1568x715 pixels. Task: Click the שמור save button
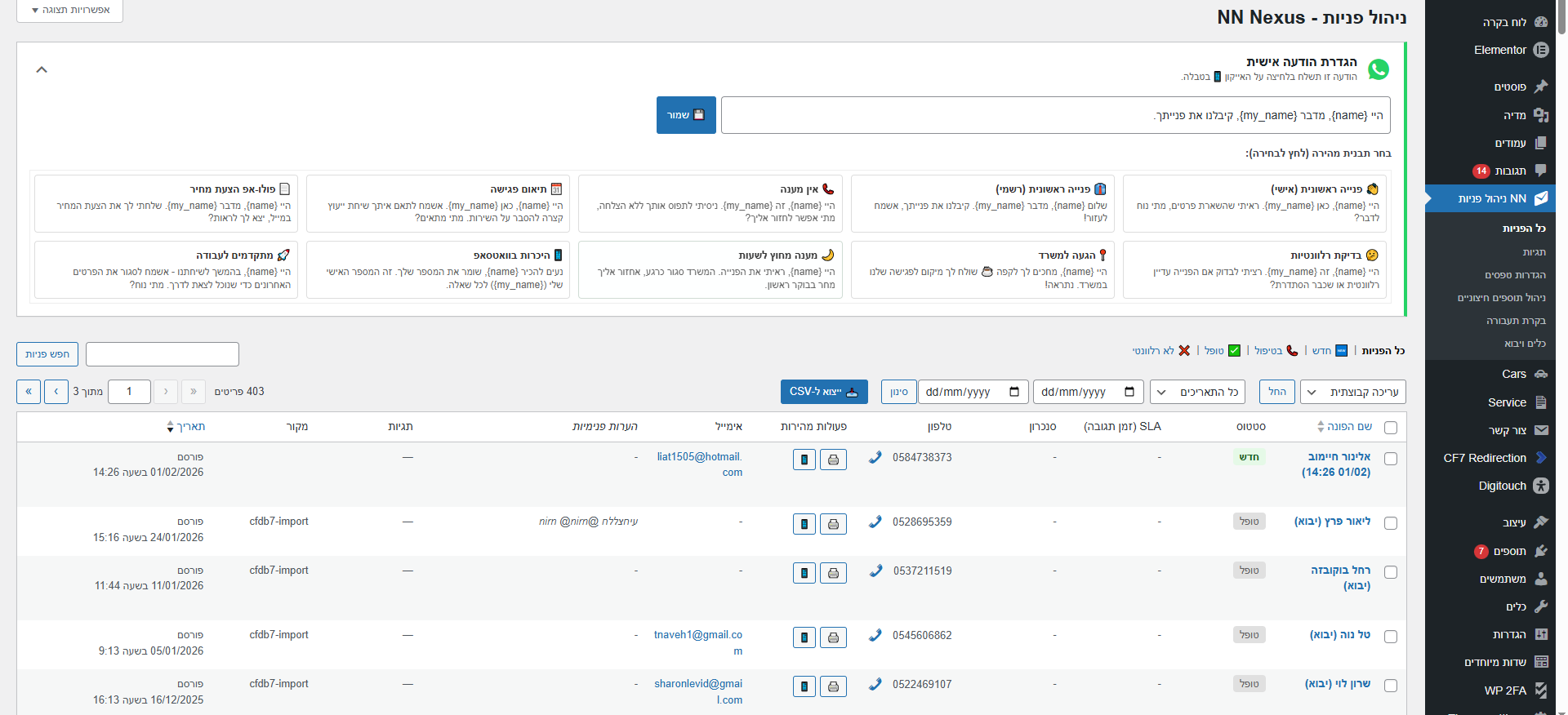pos(686,115)
